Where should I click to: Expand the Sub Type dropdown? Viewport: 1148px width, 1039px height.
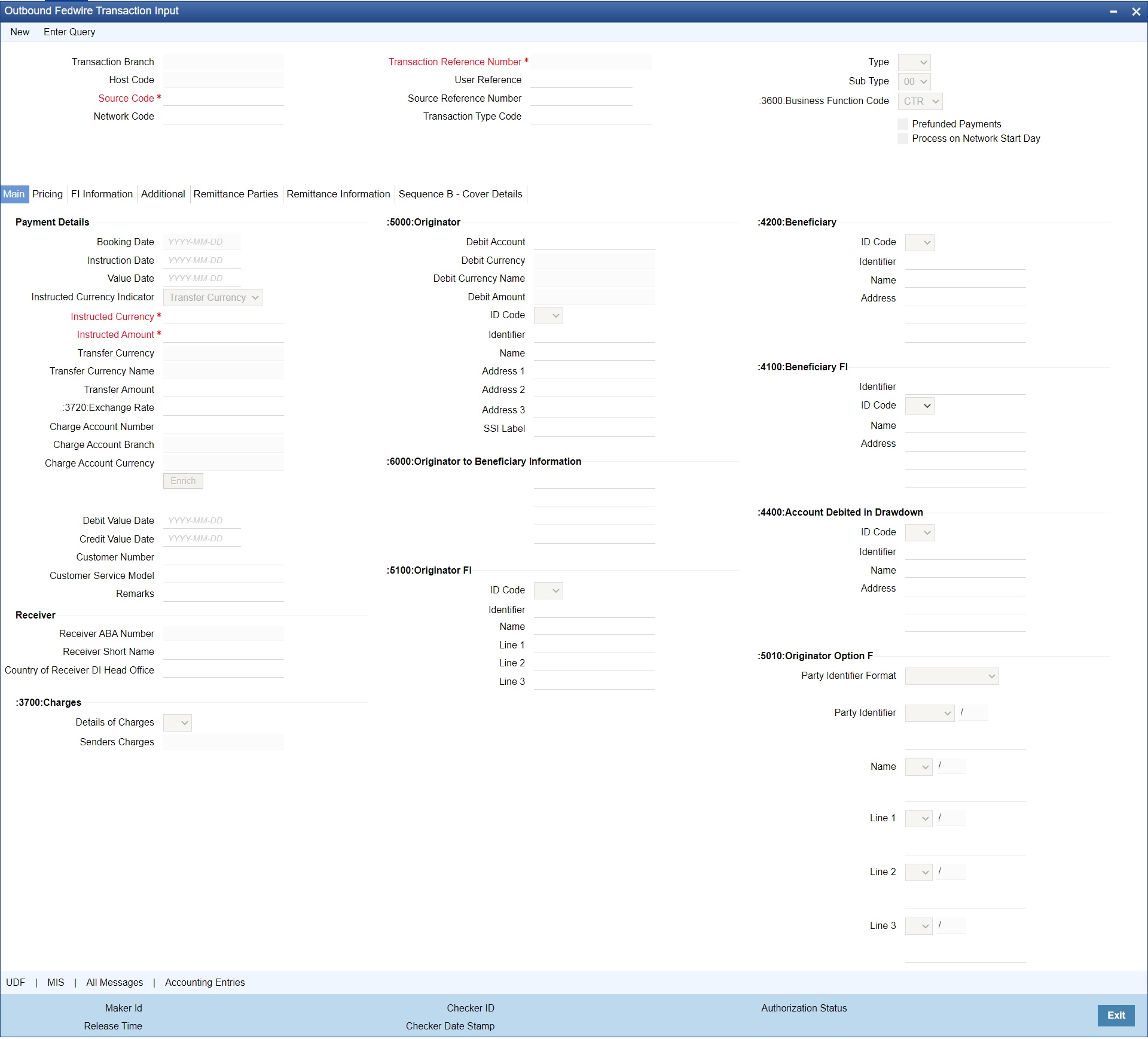[914, 81]
